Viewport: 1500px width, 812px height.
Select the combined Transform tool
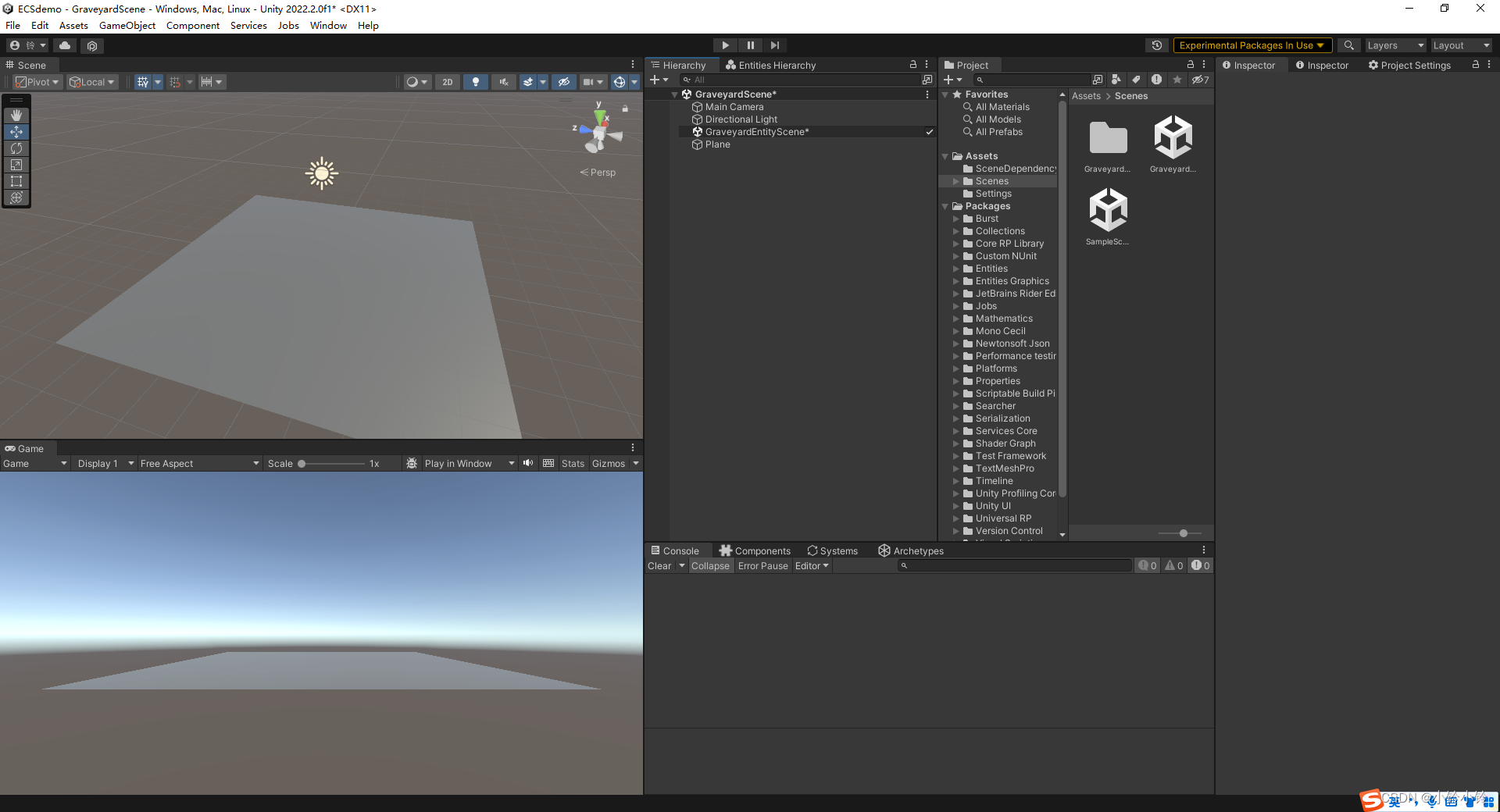[16, 198]
